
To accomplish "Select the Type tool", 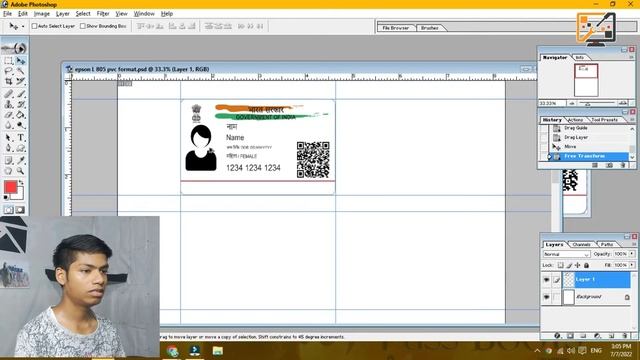I will pos(21,138).
